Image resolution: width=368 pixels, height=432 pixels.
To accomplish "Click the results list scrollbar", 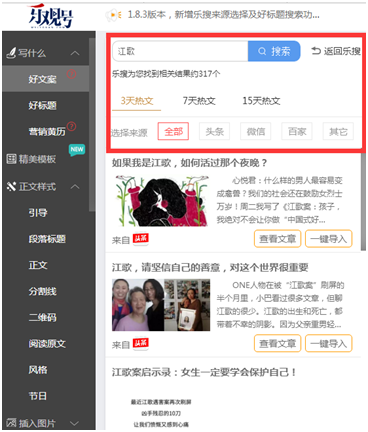I will (x=363, y=201).
